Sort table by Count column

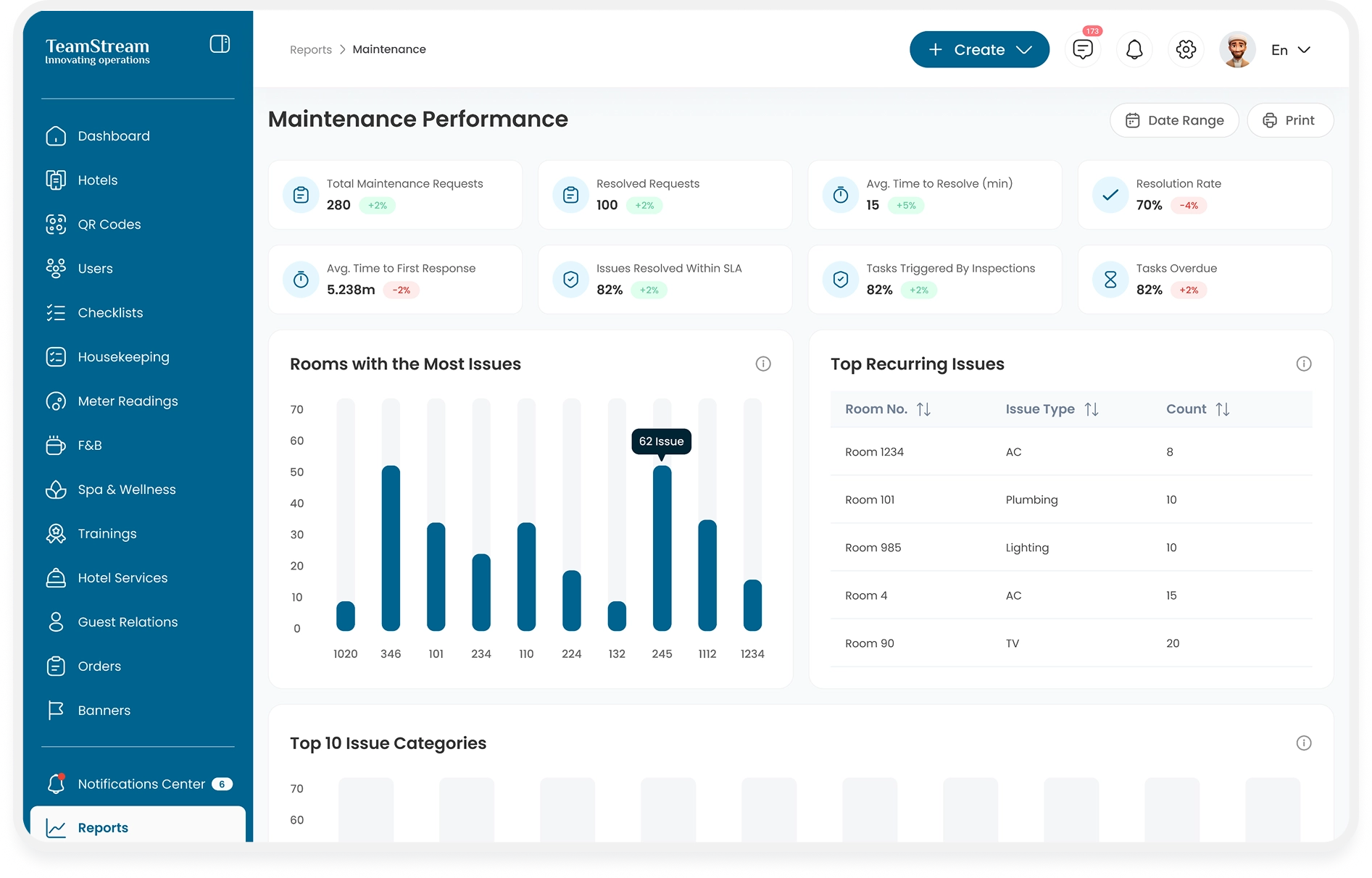(1222, 409)
